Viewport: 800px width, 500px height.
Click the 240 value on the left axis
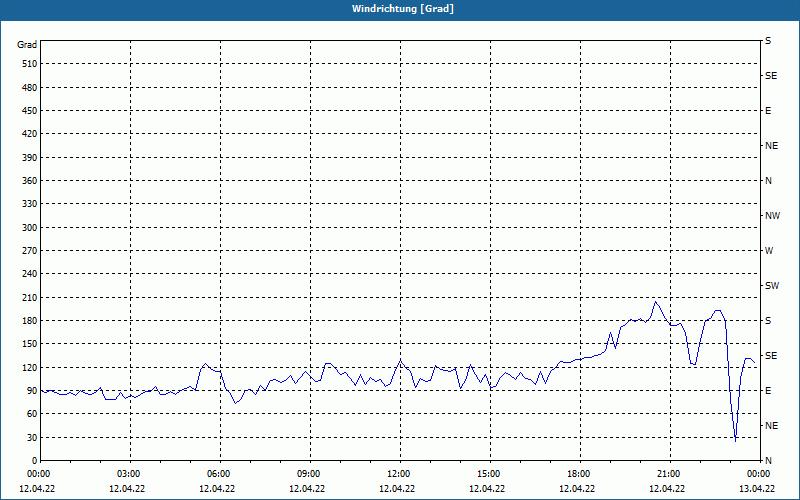[30, 274]
